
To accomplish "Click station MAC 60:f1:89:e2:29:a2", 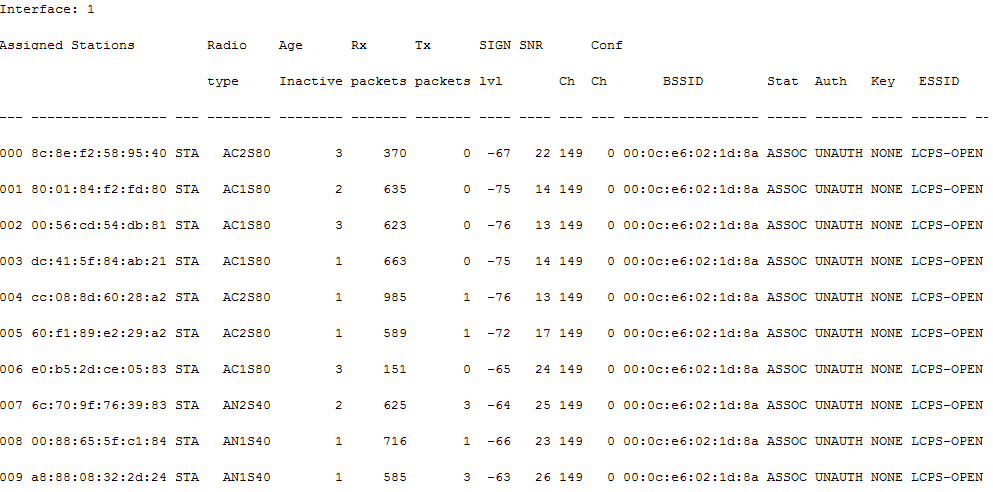I will click(x=99, y=333).
